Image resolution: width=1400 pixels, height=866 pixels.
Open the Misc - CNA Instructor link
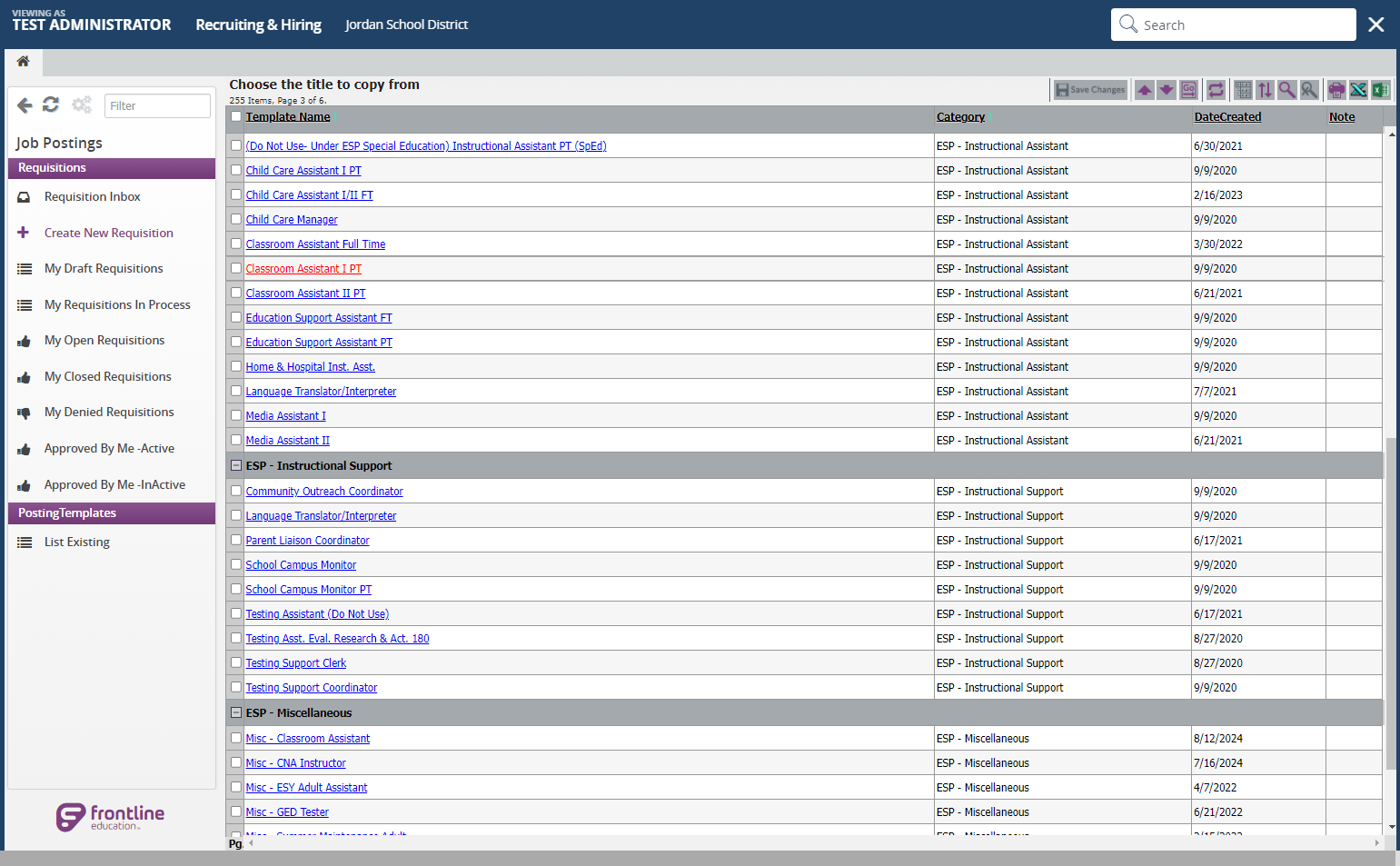point(296,763)
